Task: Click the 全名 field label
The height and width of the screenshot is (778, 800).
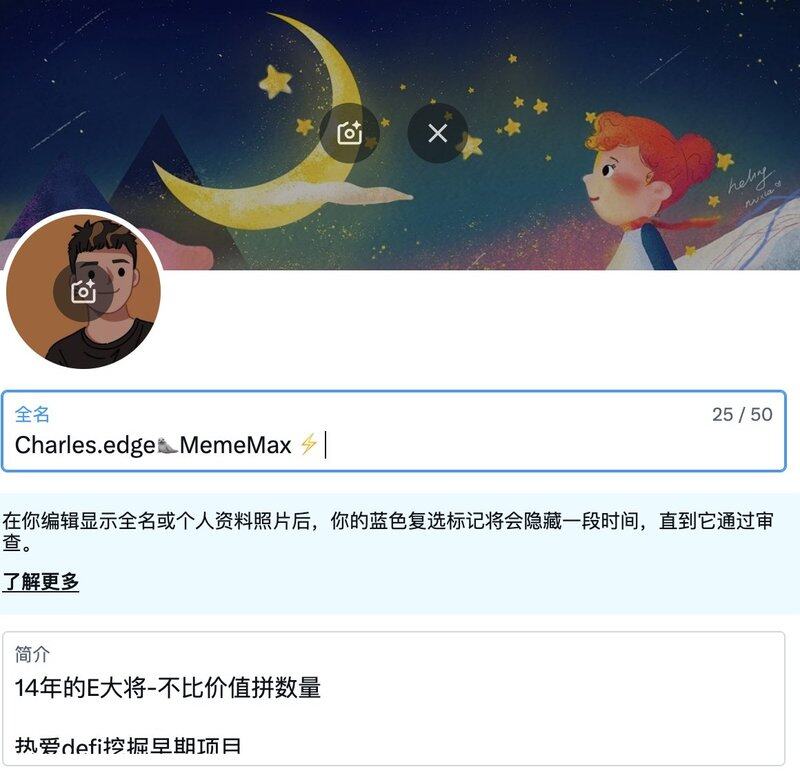Action: pyautogui.click(x=32, y=414)
